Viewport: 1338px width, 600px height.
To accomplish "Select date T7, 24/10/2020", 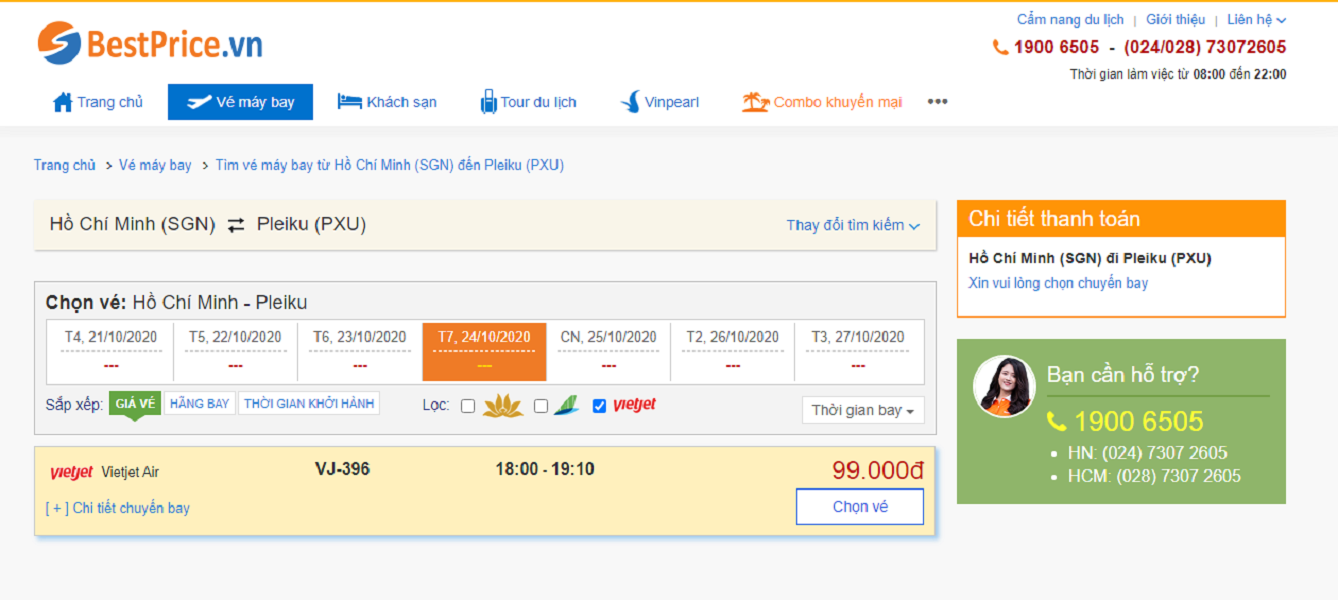I will tap(484, 351).
